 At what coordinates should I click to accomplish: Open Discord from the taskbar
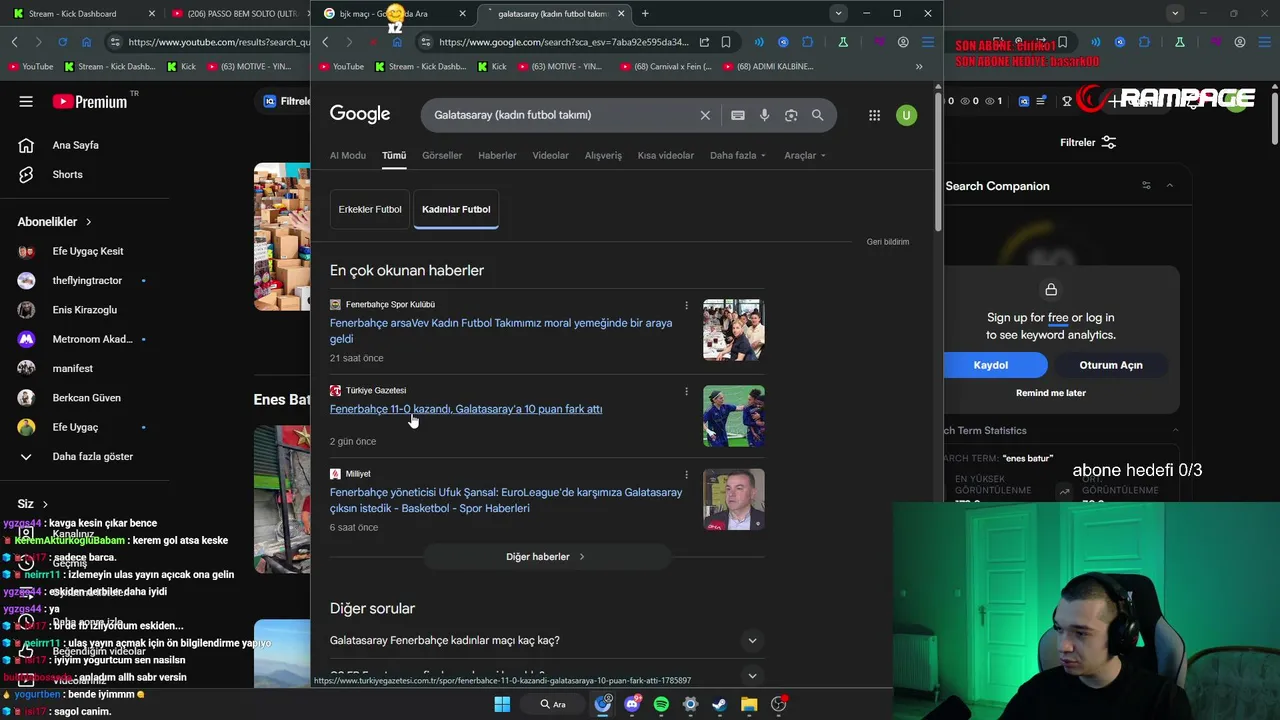click(x=632, y=704)
